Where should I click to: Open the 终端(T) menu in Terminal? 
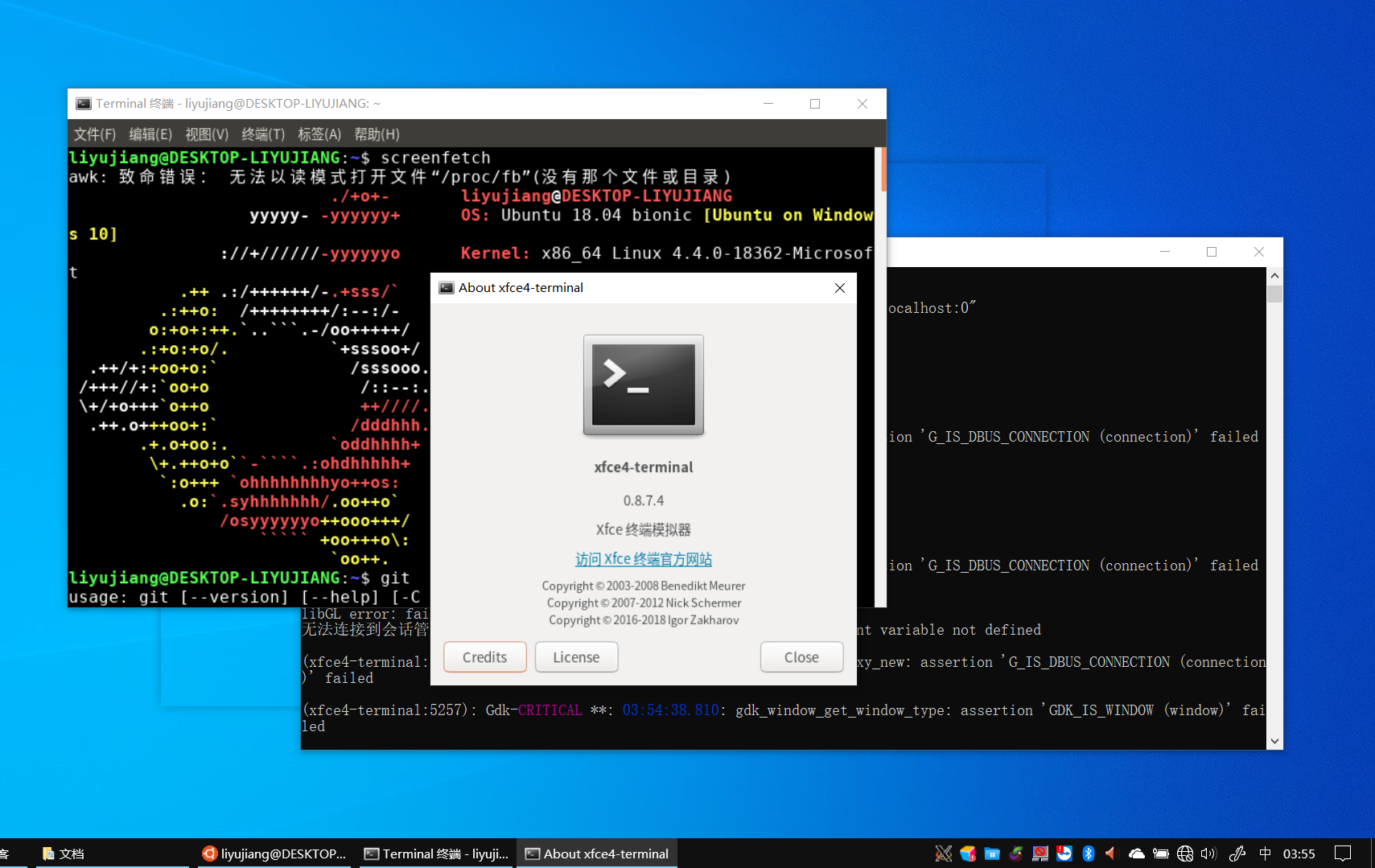coord(263,134)
